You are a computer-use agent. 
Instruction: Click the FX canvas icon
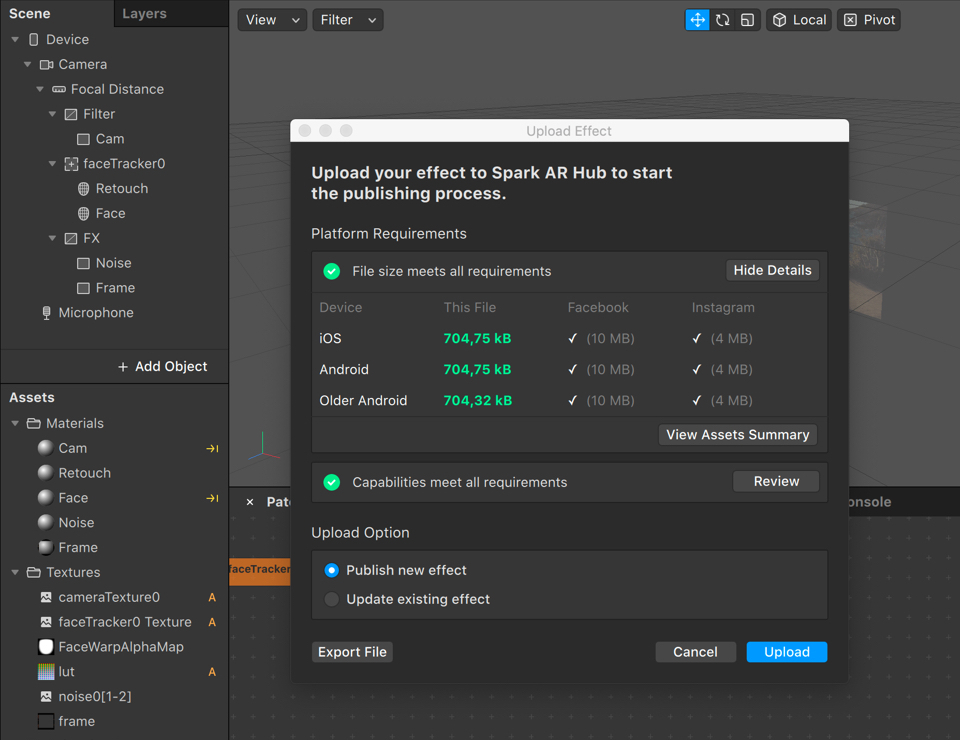pyautogui.click(x=71, y=238)
